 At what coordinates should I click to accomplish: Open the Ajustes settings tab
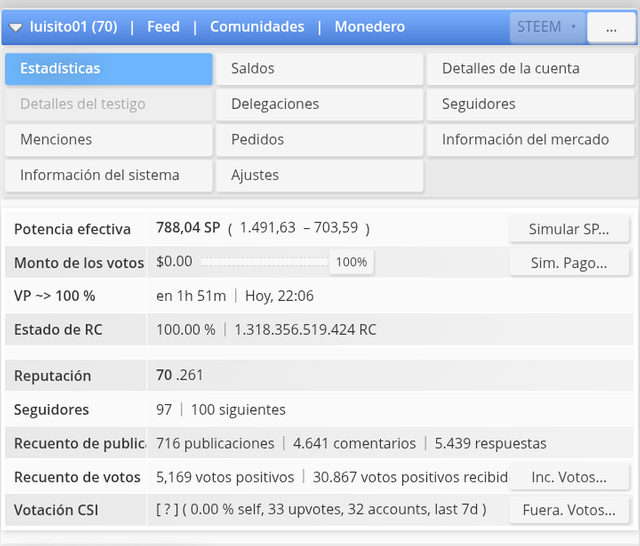pos(320,175)
